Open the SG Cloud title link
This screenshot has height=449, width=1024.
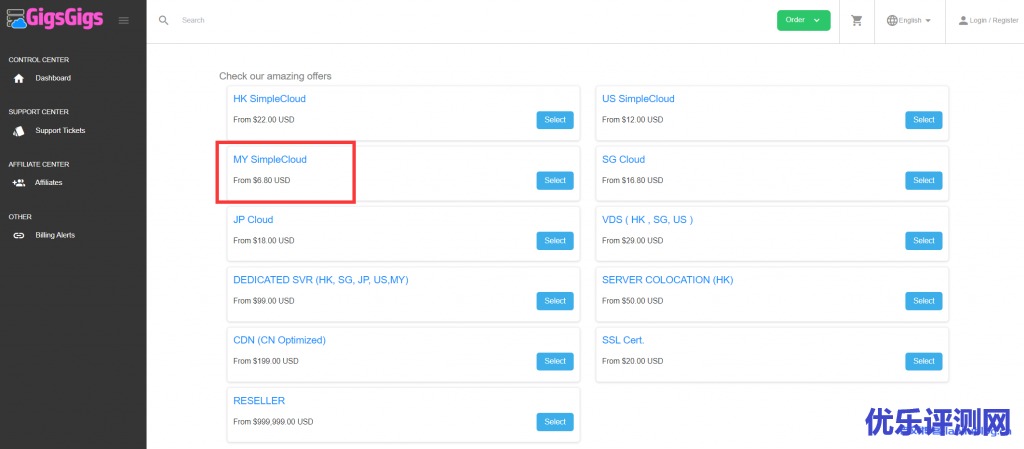[x=623, y=159]
